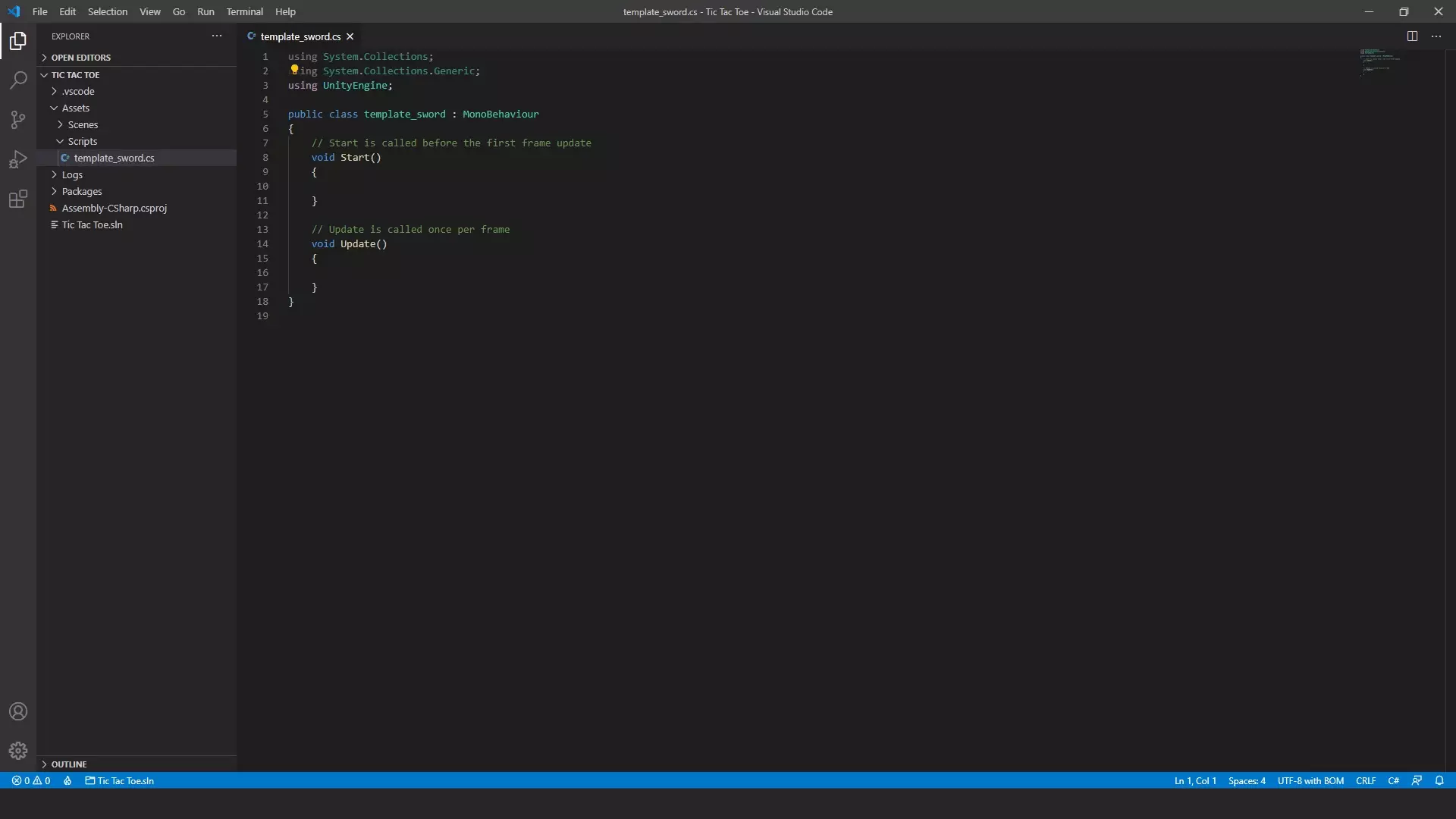1456x819 pixels.
Task: Open More Actions in the editor toolbar
Action: click(1438, 36)
